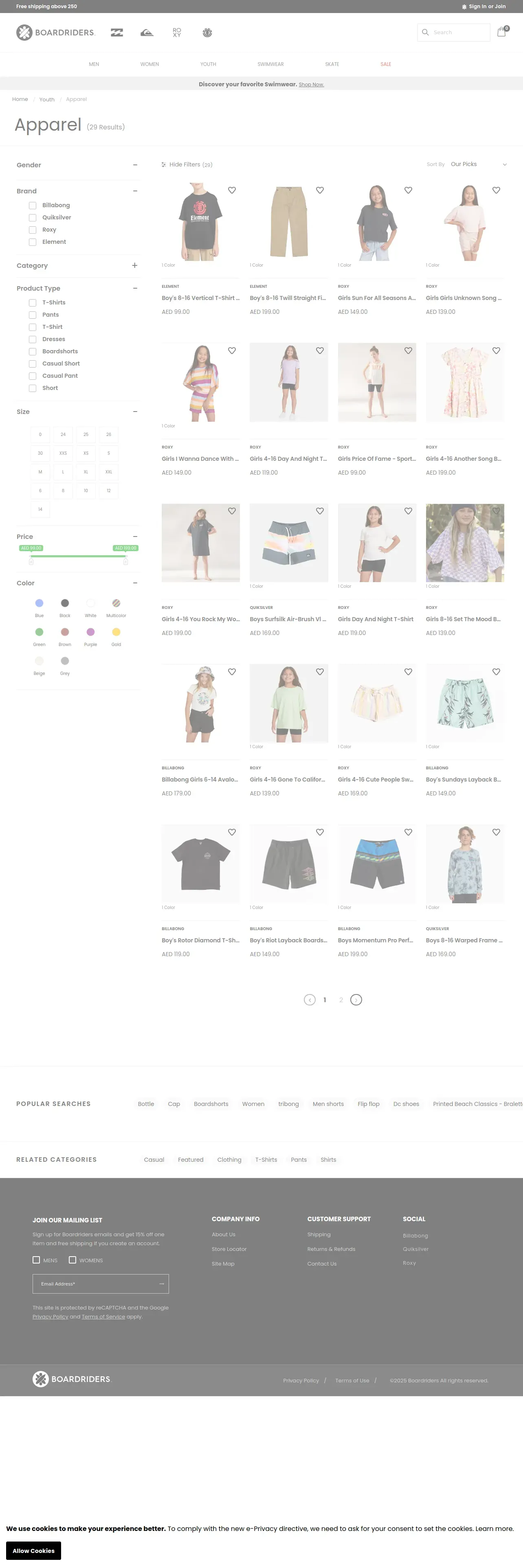Image resolution: width=523 pixels, height=1568 pixels.
Task: Collapse the Brand filter section
Action: tap(135, 191)
